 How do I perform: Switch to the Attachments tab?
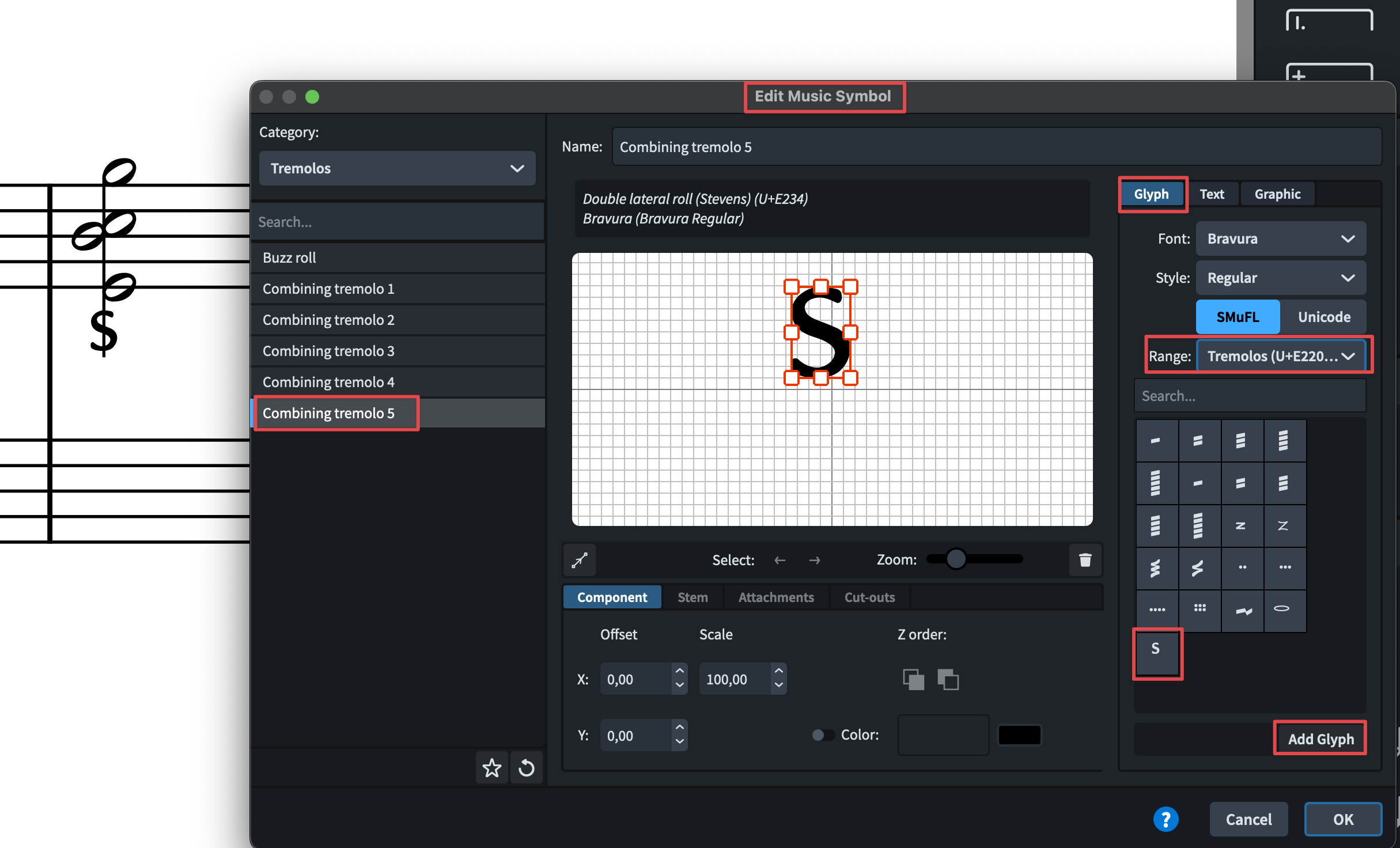(x=775, y=597)
